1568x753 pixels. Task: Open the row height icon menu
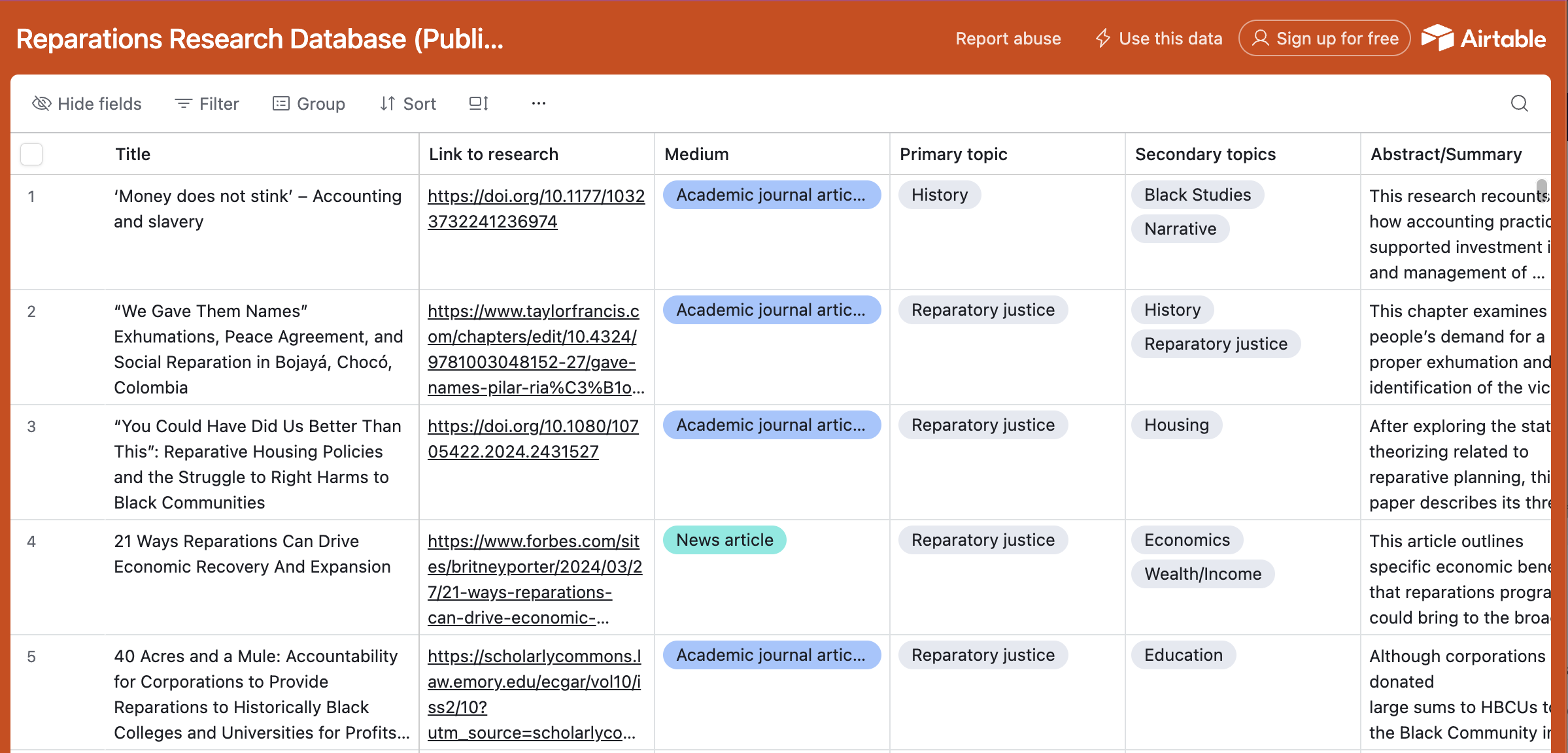(x=479, y=103)
